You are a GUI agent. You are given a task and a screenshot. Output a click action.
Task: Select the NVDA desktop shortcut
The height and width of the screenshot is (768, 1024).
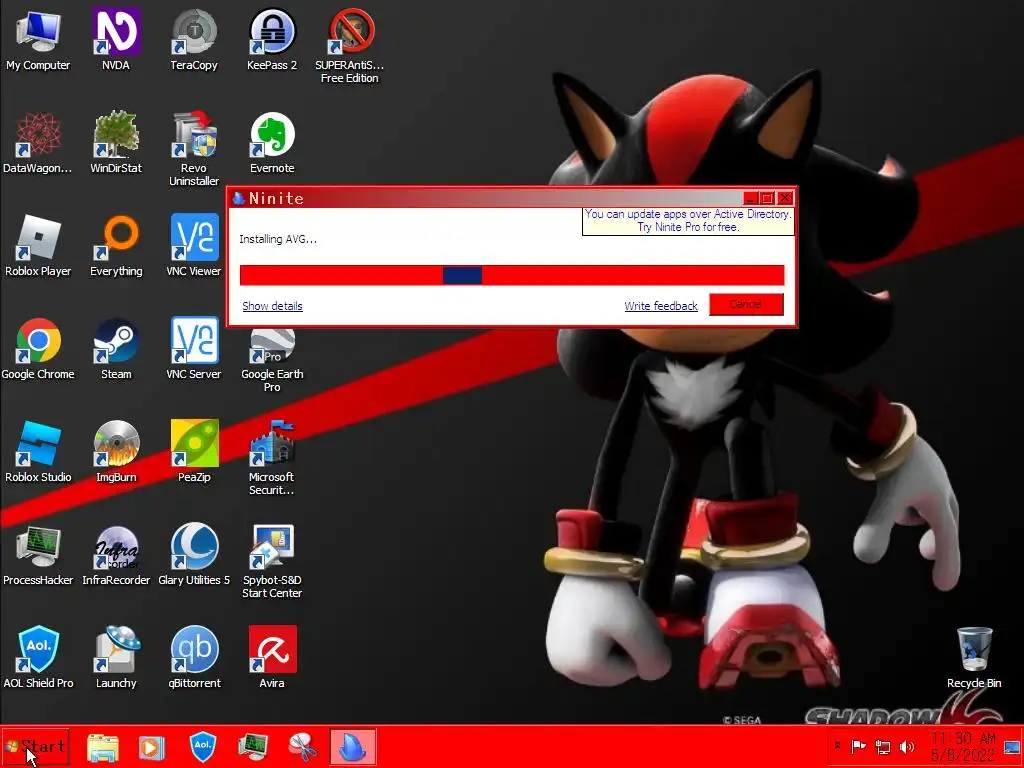click(x=116, y=40)
